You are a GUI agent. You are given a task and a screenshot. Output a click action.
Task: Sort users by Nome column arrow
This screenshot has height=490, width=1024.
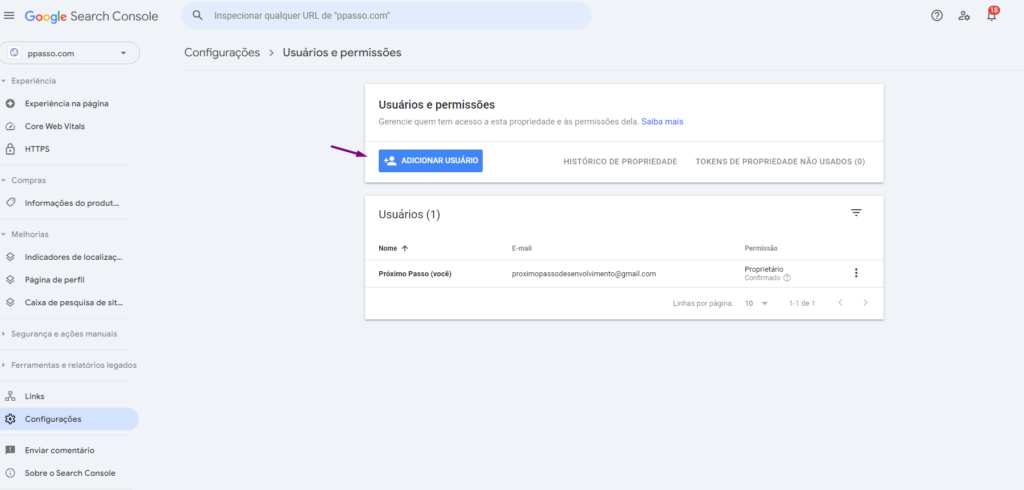click(x=404, y=248)
